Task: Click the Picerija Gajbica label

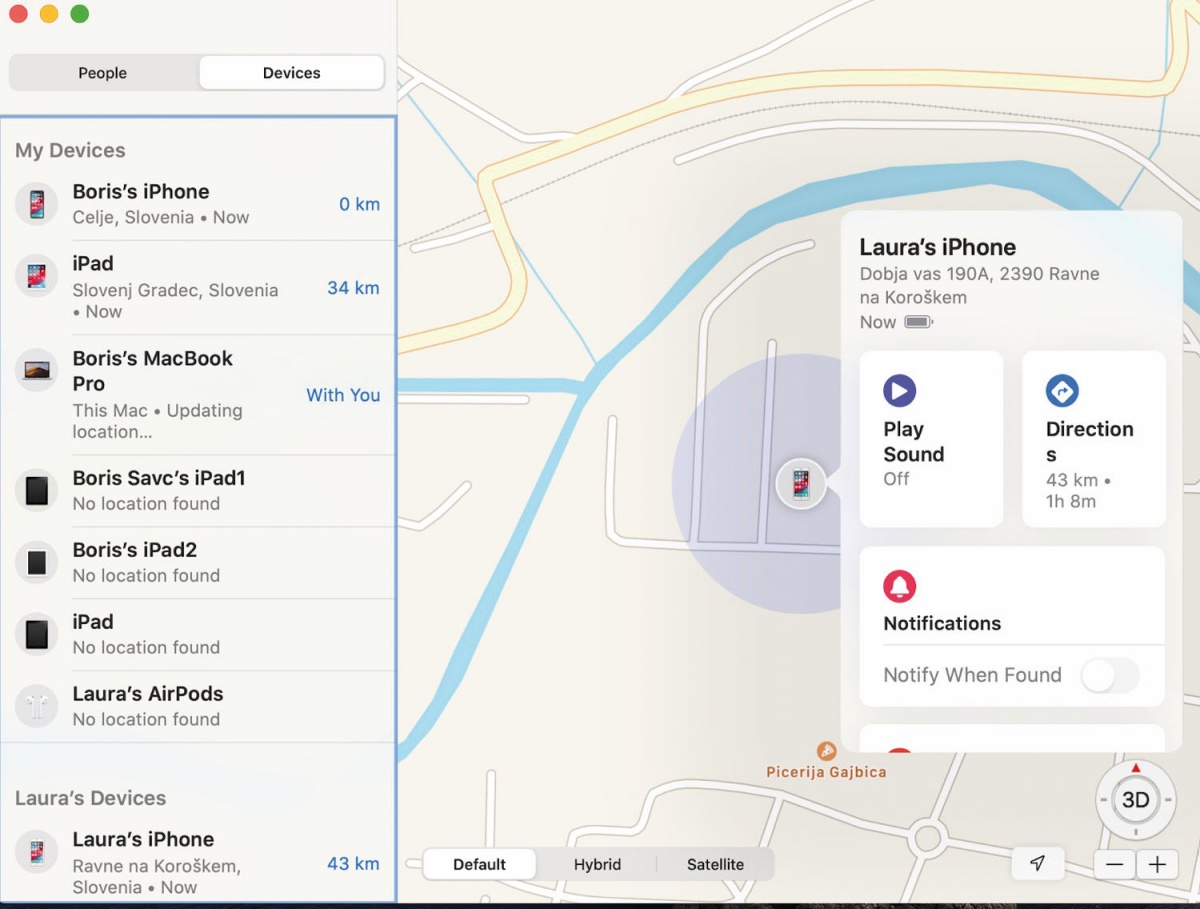Action: (x=826, y=772)
